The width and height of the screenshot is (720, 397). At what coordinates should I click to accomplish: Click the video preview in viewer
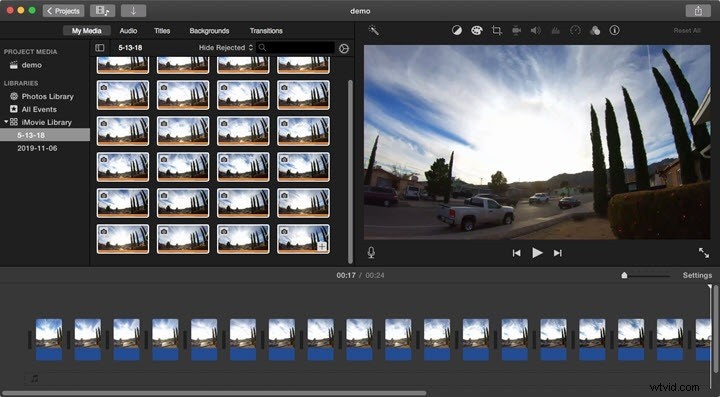pos(537,142)
